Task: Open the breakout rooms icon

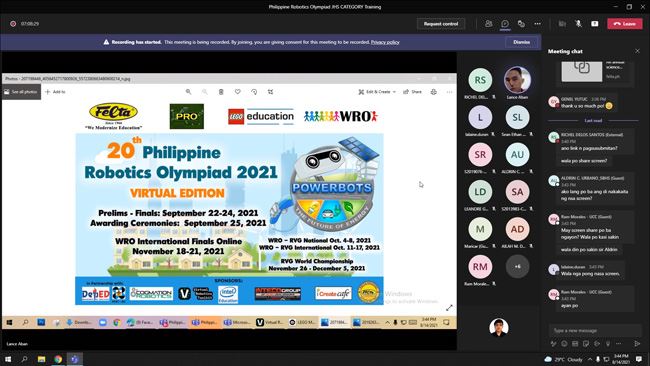Action: [x=521, y=24]
